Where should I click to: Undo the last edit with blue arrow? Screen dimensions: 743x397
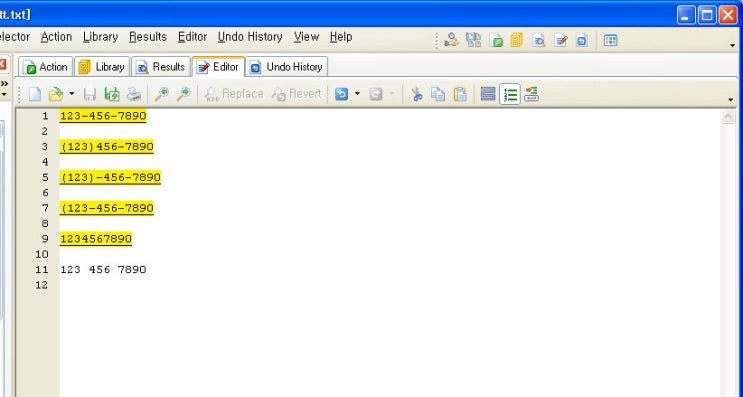pyautogui.click(x=341, y=94)
